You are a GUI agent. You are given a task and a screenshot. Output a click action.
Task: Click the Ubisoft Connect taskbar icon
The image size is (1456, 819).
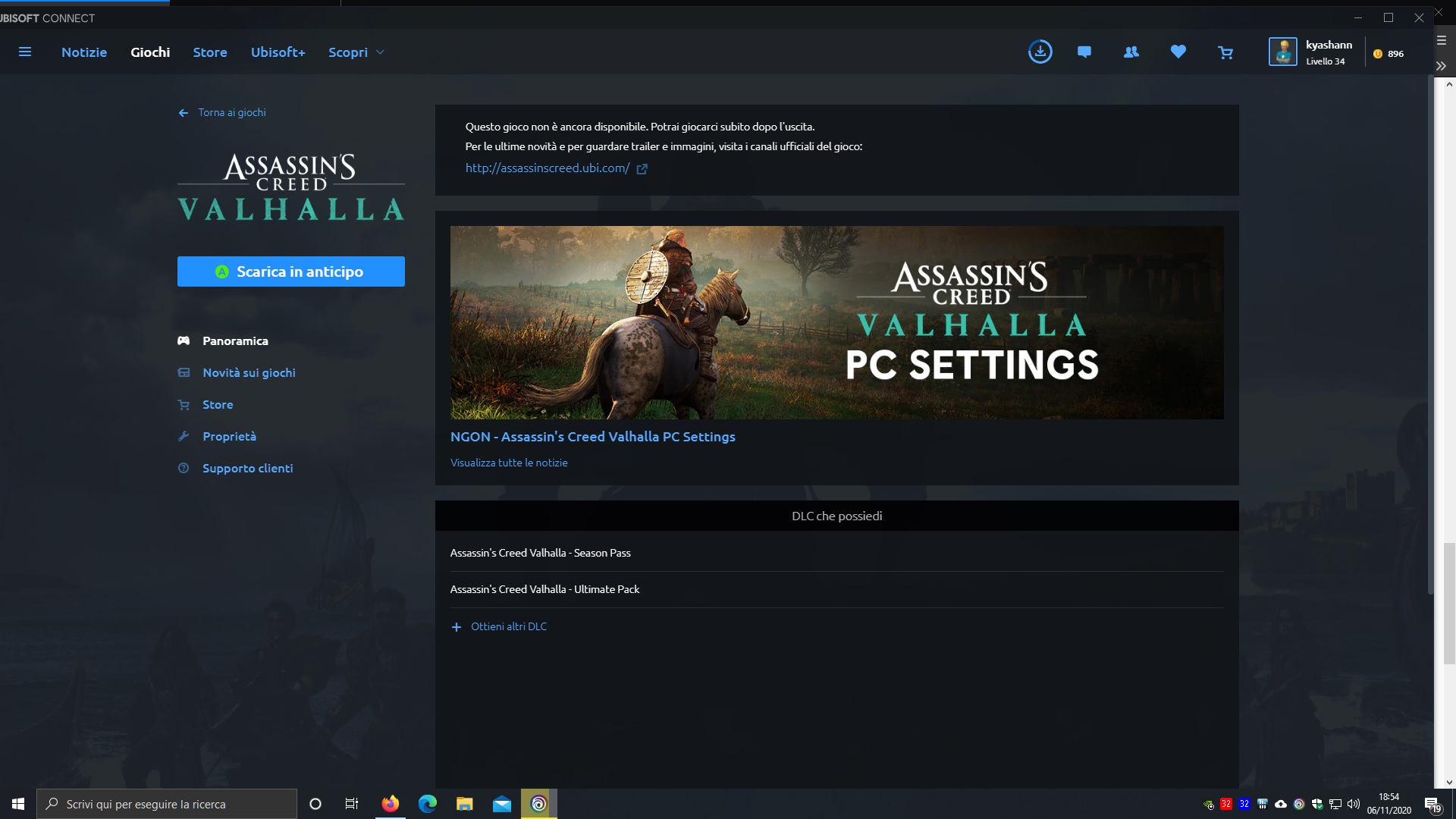[x=538, y=804]
